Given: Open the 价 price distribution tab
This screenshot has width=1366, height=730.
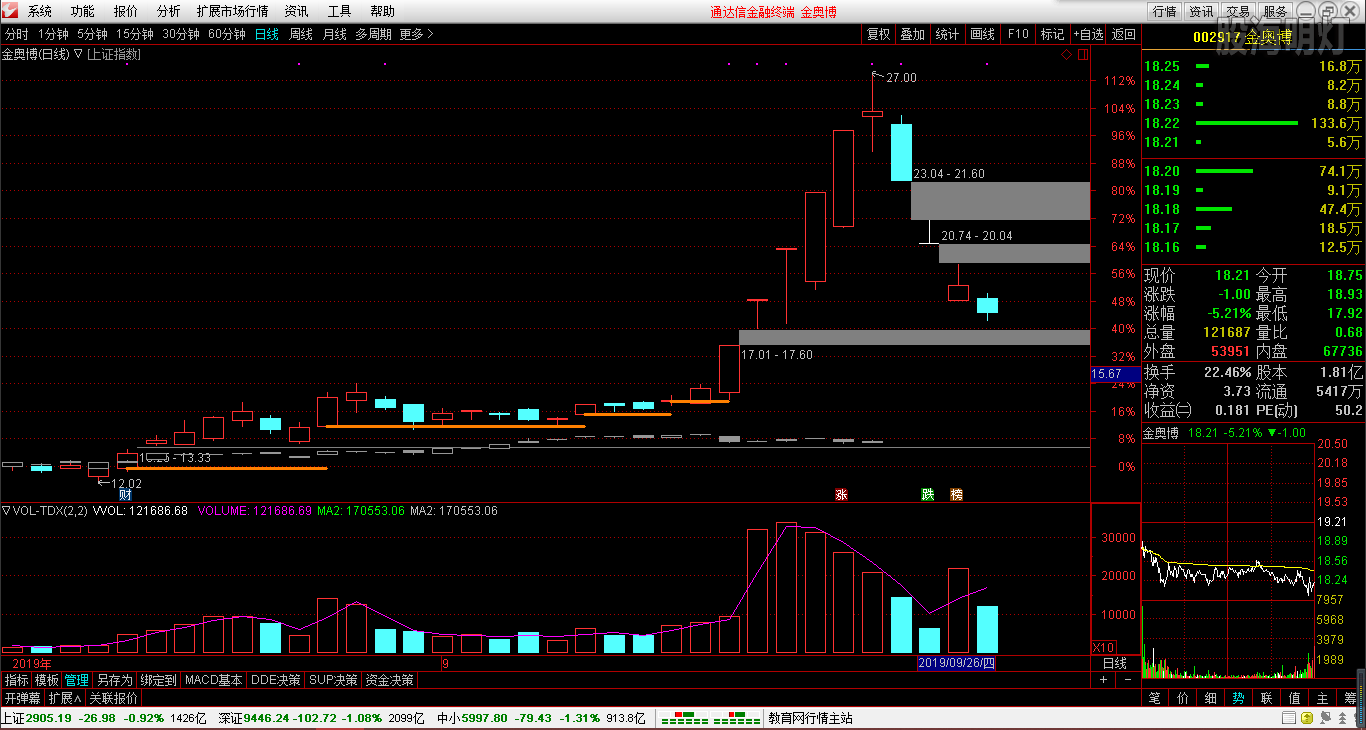Looking at the screenshot, I should pyautogui.click(x=1183, y=698).
